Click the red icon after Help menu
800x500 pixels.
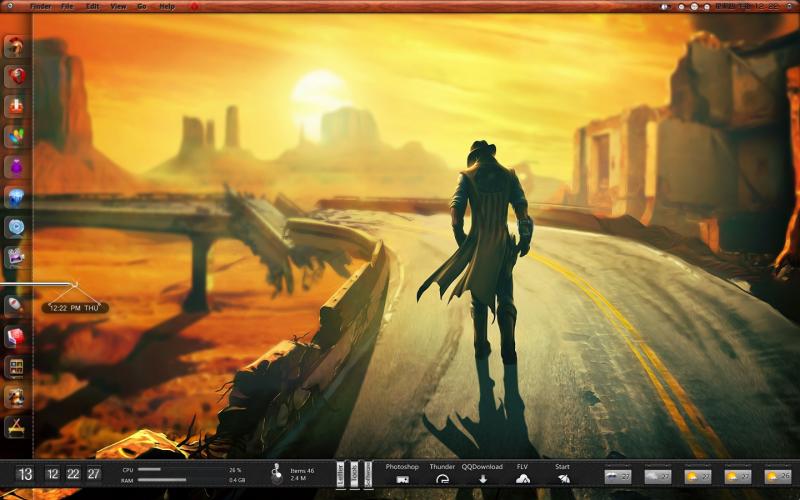[x=194, y=7]
